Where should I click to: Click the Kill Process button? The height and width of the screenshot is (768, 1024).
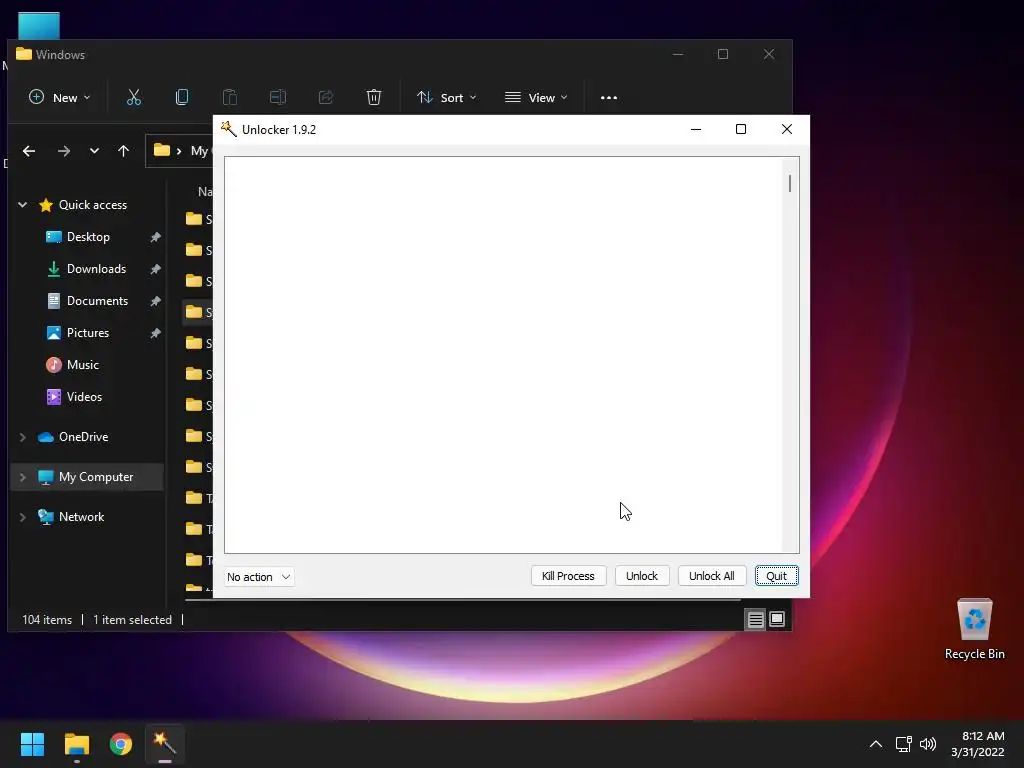pyautogui.click(x=568, y=576)
